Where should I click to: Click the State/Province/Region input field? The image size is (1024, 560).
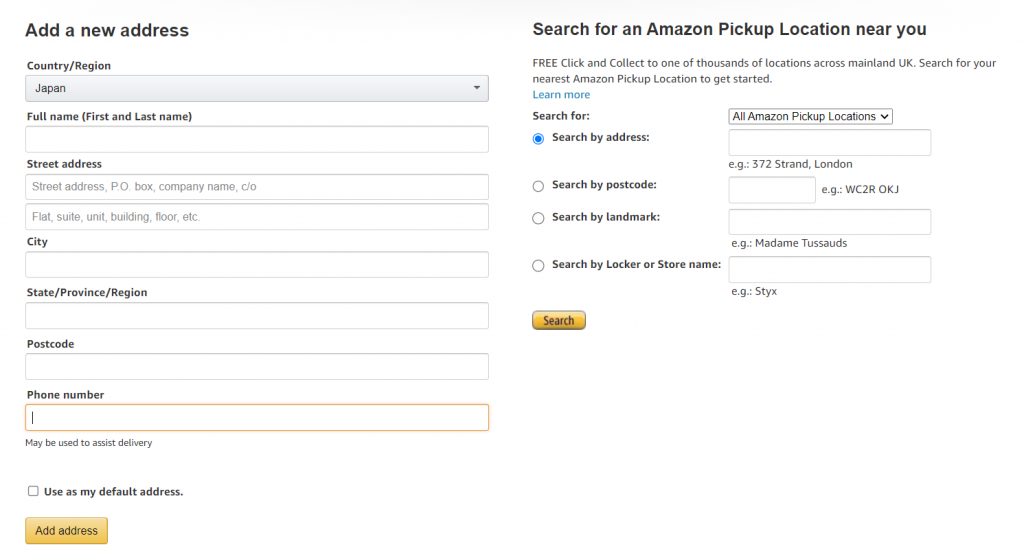257,315
